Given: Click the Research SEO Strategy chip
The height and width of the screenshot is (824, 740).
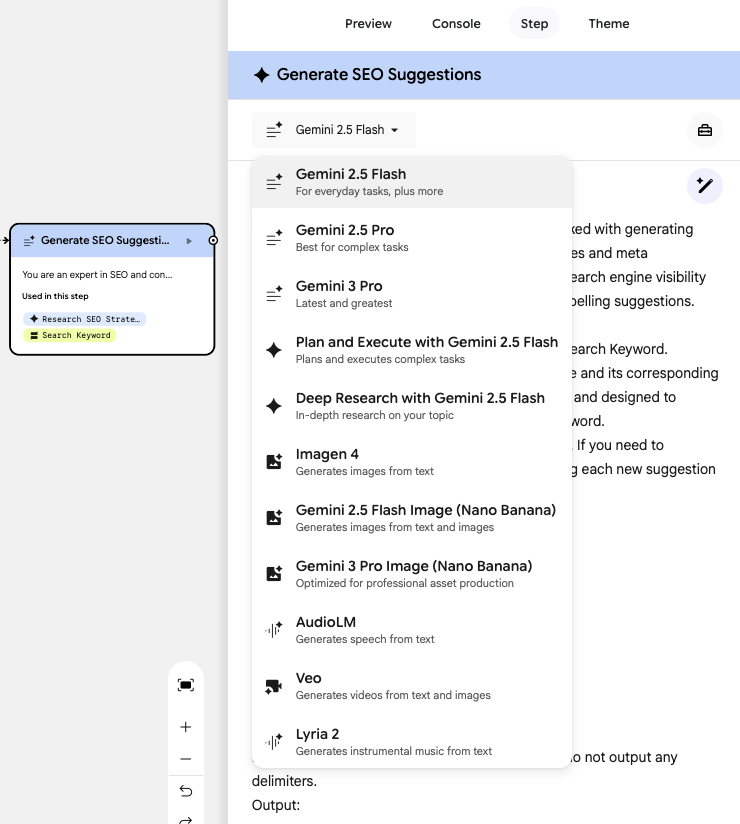Looking at the screenshot, I should [85, 319].
